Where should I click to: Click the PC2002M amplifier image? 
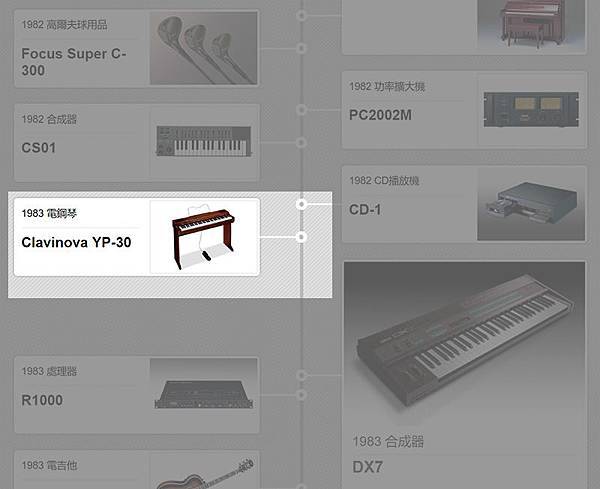532,109
